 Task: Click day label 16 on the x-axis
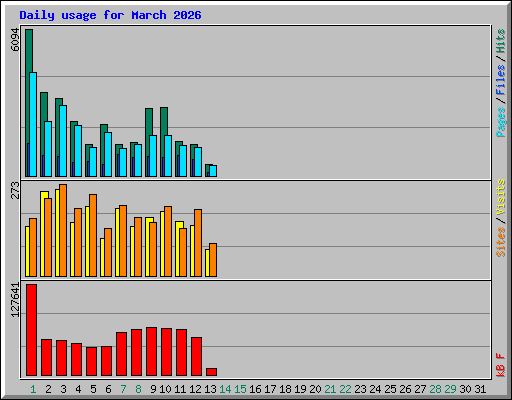(x=255, y=389)
